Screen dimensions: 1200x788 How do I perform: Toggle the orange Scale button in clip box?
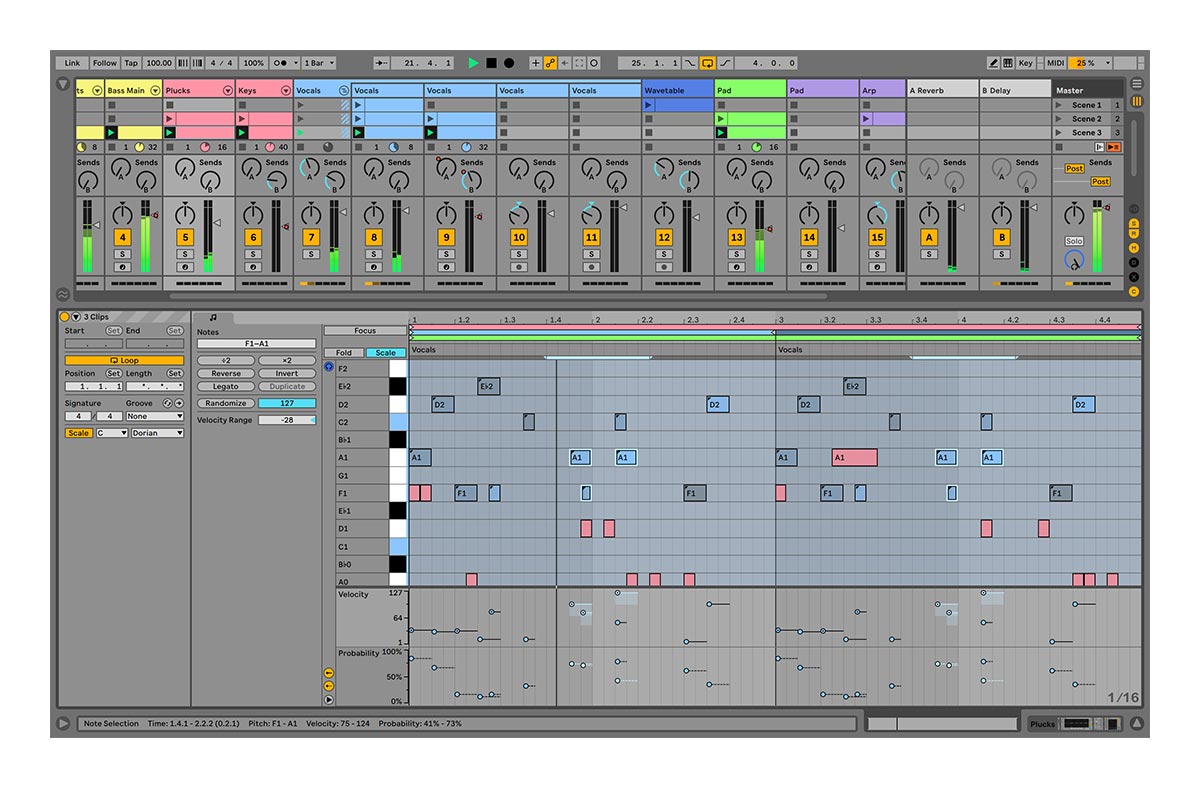pyautogui.click(x=78, y=433)
